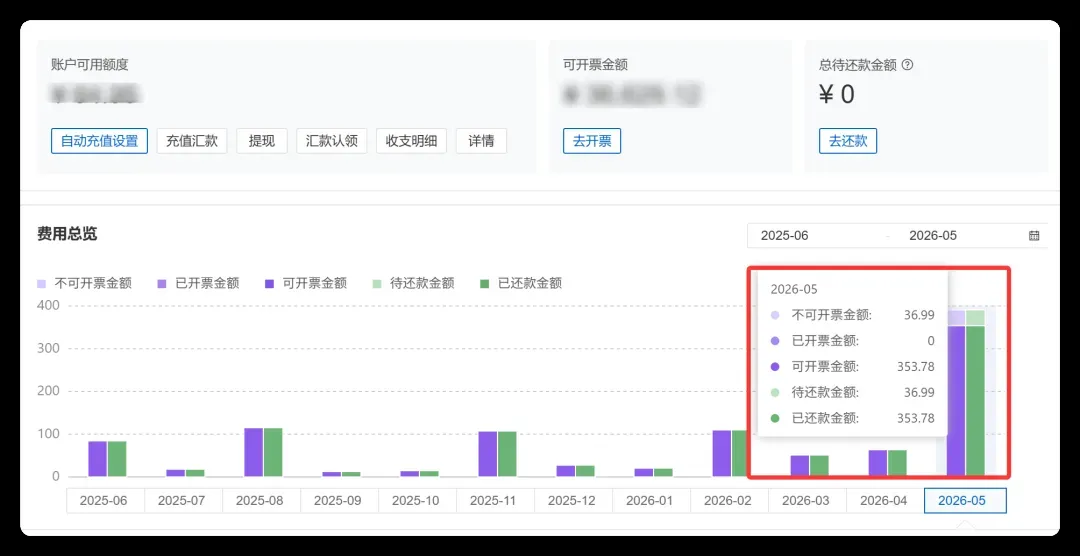Click the 提现 button

point(262,141)
